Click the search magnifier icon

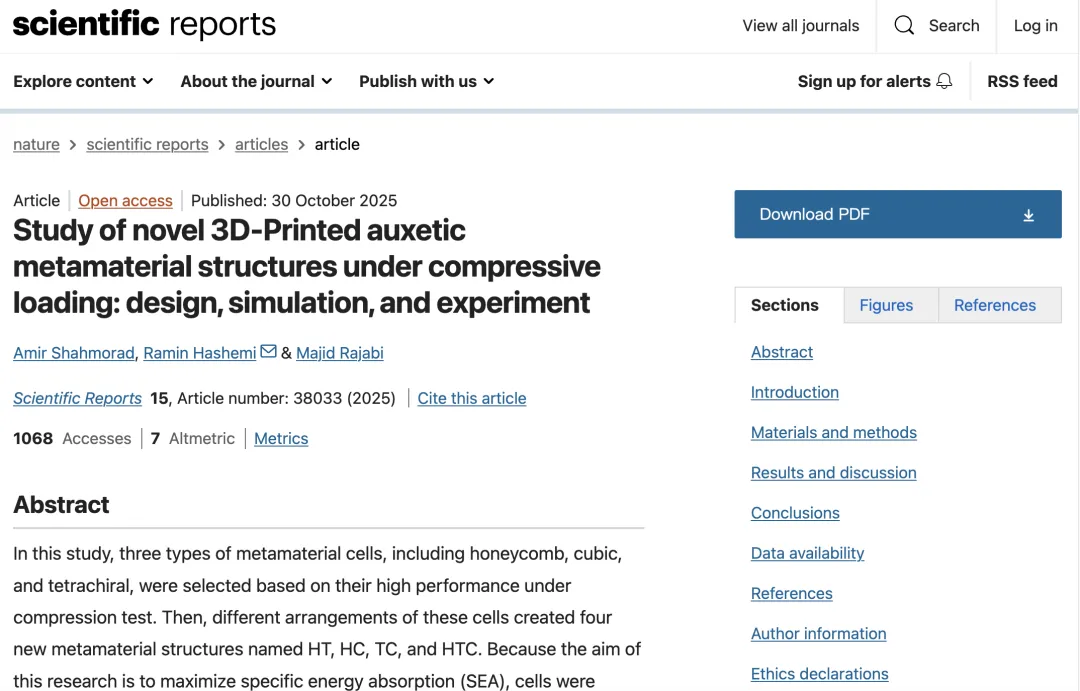tap(904, 25)
